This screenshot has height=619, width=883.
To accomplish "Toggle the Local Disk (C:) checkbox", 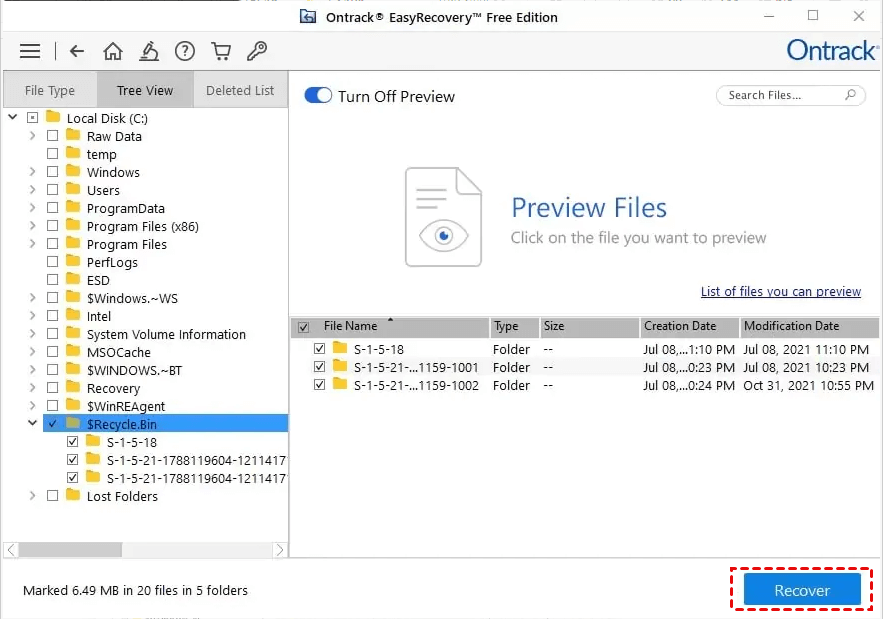I will pyautogui.click(x=33, y=118).
